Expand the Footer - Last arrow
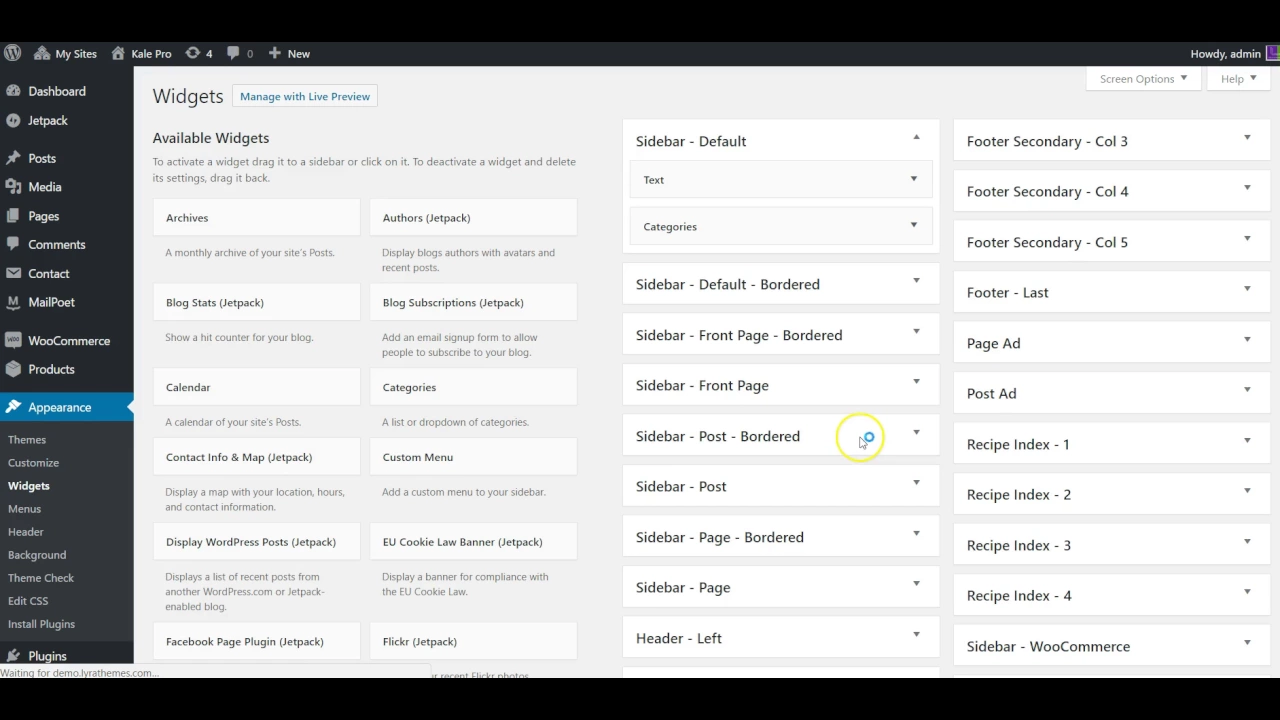The width and height of the screenshot is (1280, 720). 1247,289
